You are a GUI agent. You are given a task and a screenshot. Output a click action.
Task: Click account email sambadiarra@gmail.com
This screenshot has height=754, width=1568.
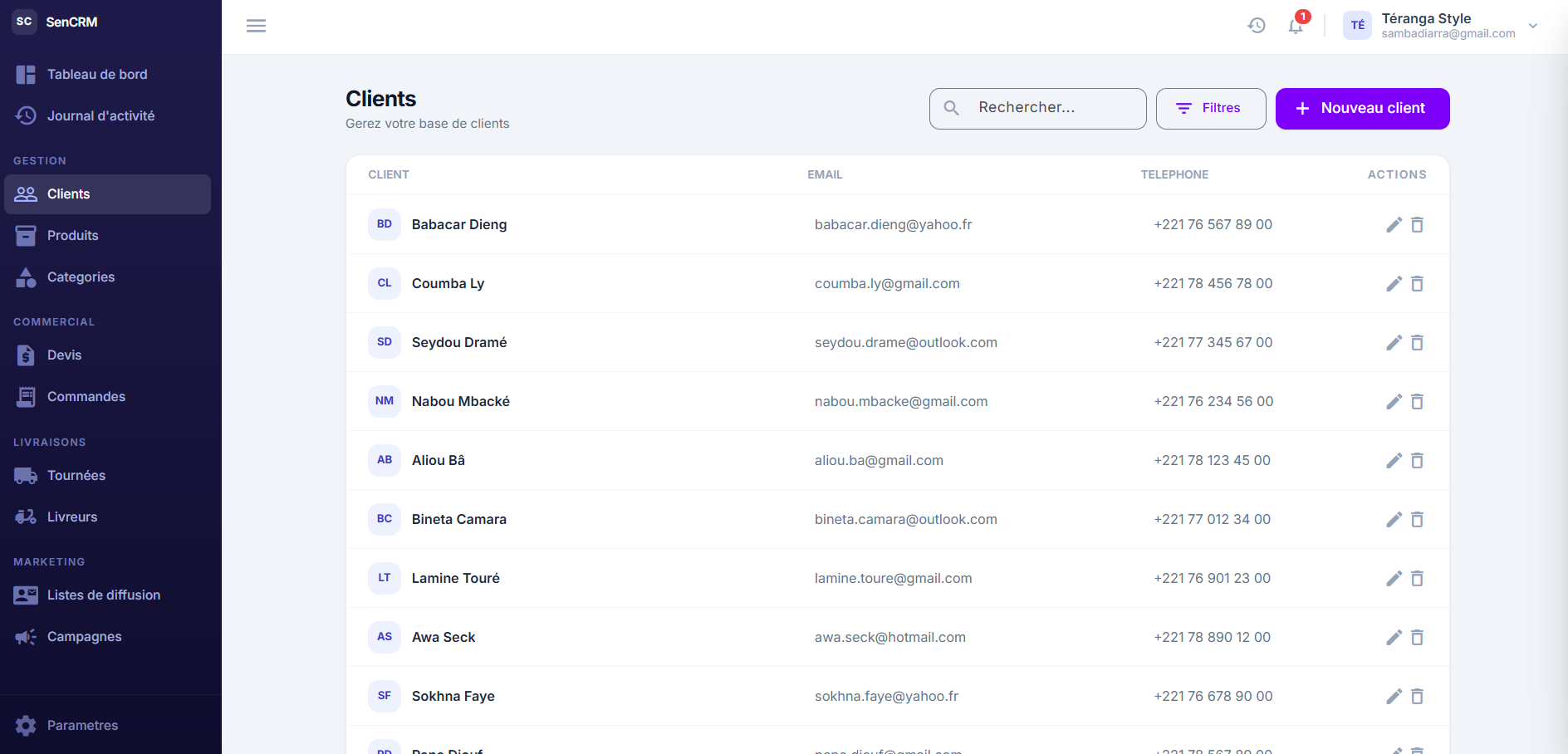pos(1448,34)
